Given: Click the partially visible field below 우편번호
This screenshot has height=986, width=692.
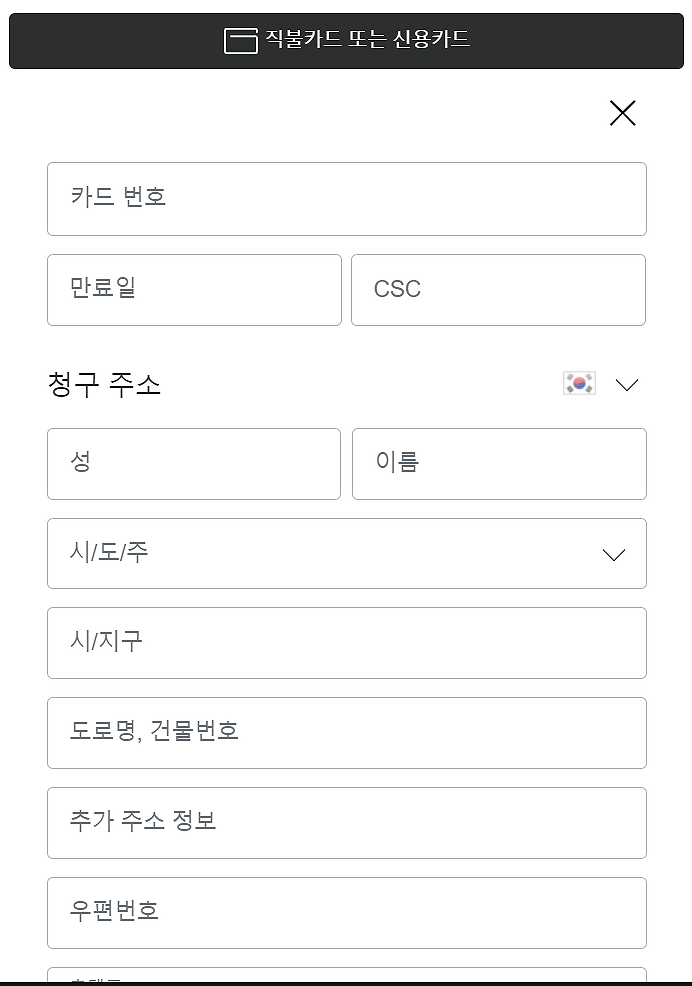Looking at the screenshot, I should pos(347,975).
